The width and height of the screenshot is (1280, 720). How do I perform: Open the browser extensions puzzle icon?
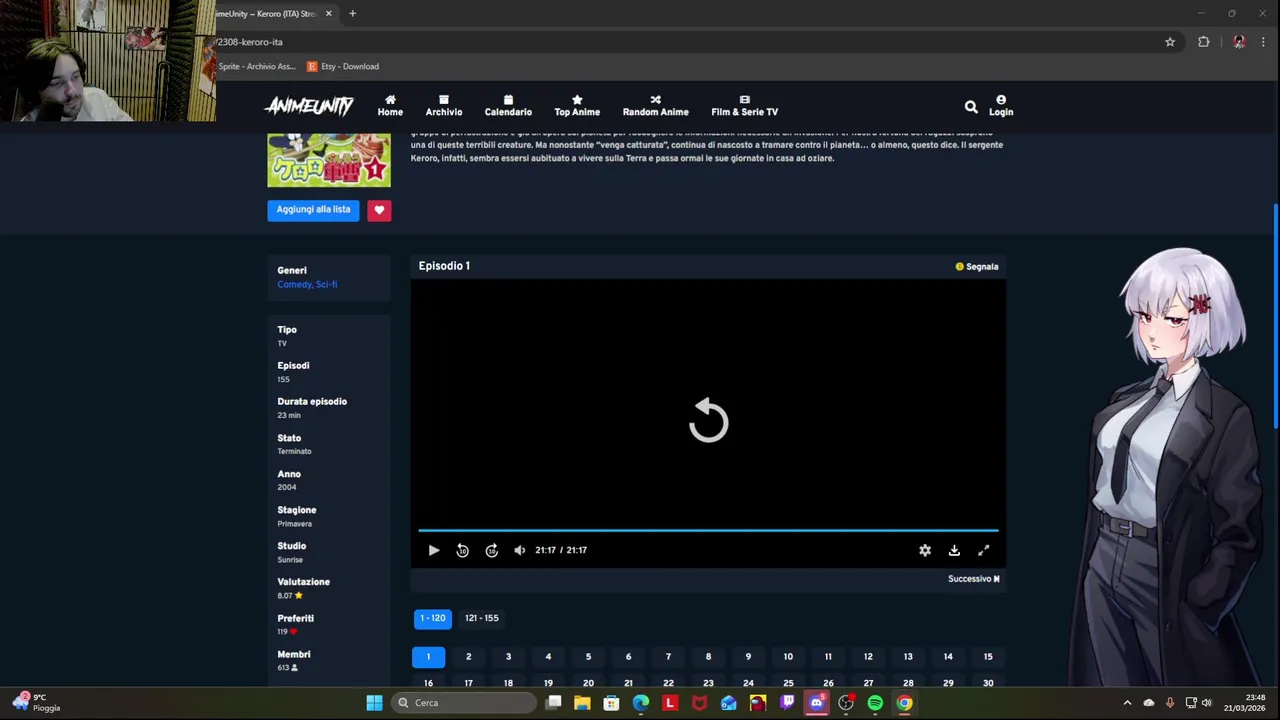pyautogui.click(x=1204, y=42)
